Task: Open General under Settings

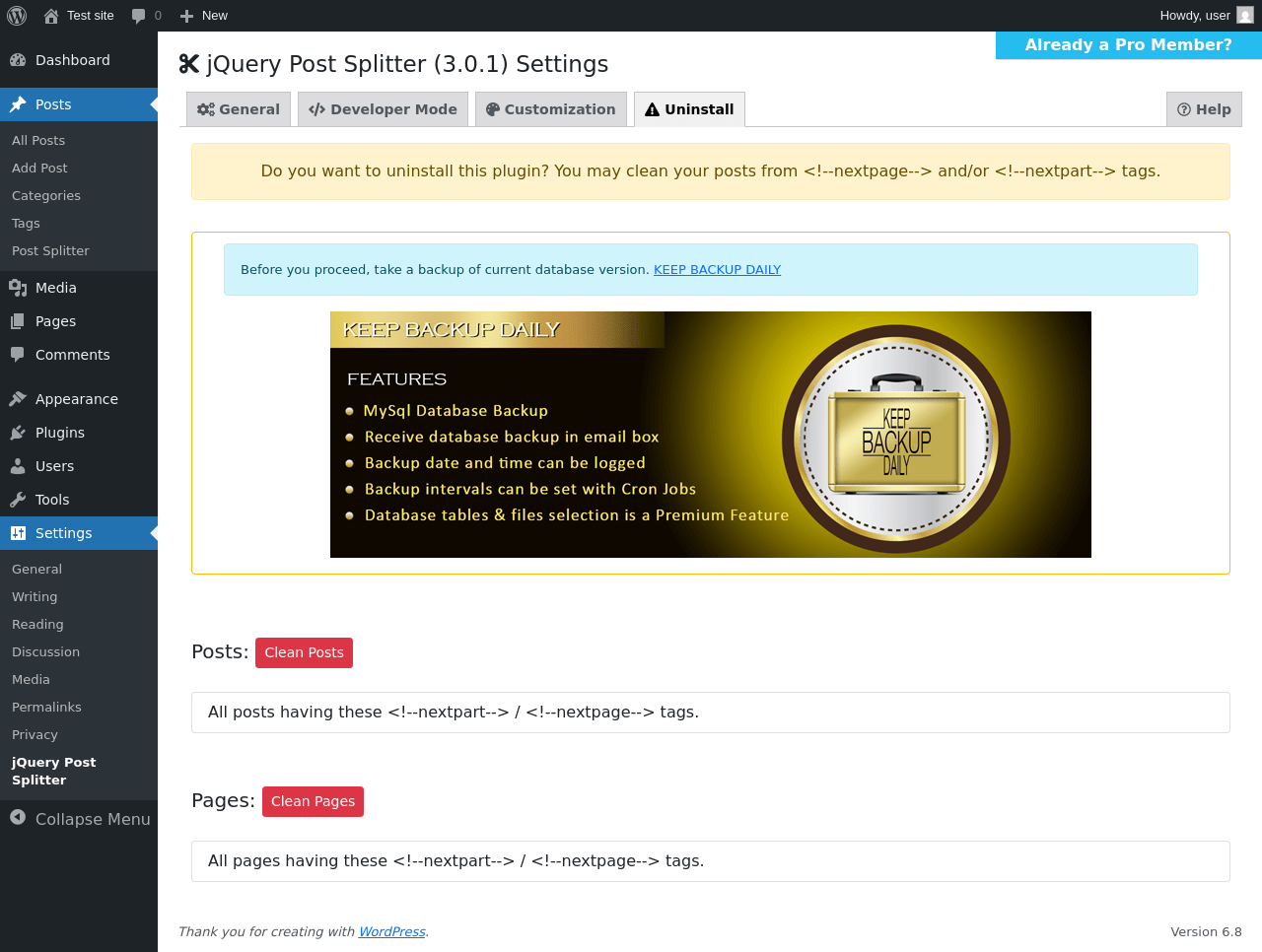Action: [36, 570]
